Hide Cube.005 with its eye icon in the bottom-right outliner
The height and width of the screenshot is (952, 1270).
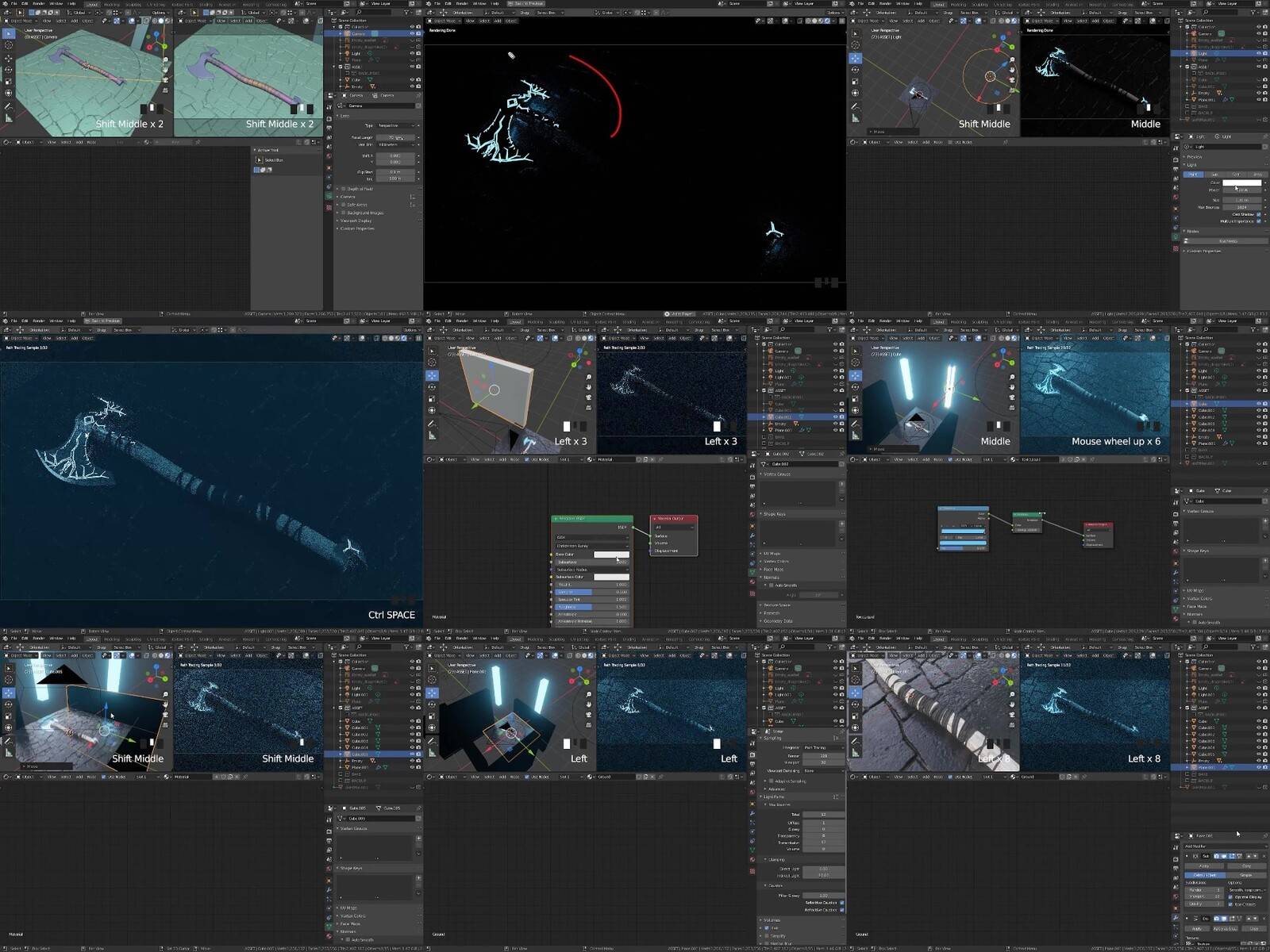point(1259,754)
